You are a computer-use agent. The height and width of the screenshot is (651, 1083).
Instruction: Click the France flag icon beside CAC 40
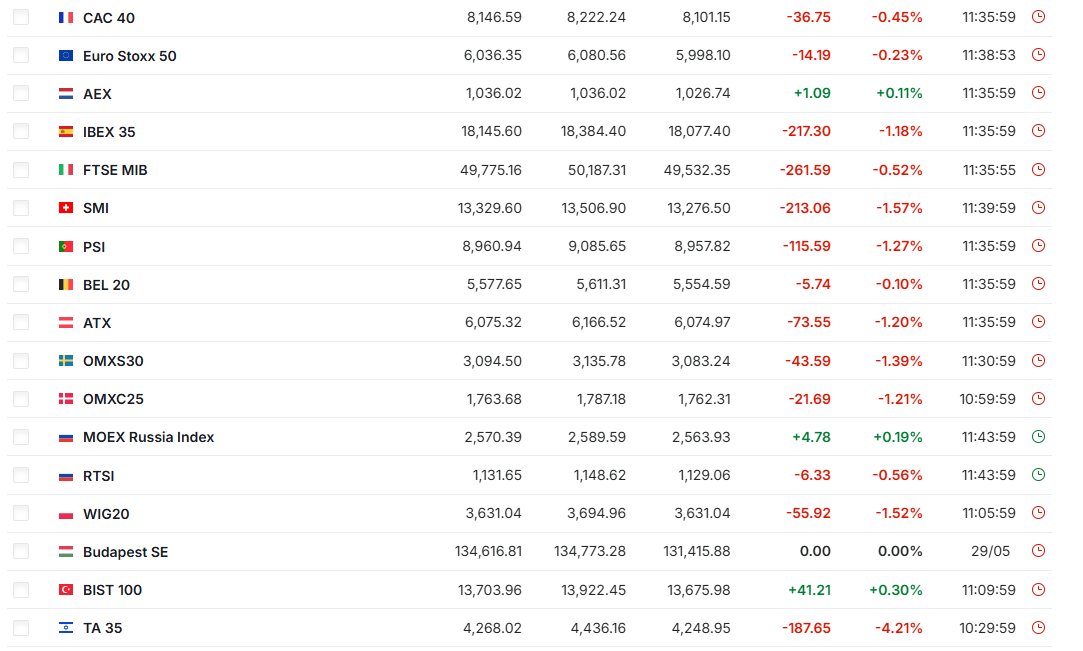[66, 18]
